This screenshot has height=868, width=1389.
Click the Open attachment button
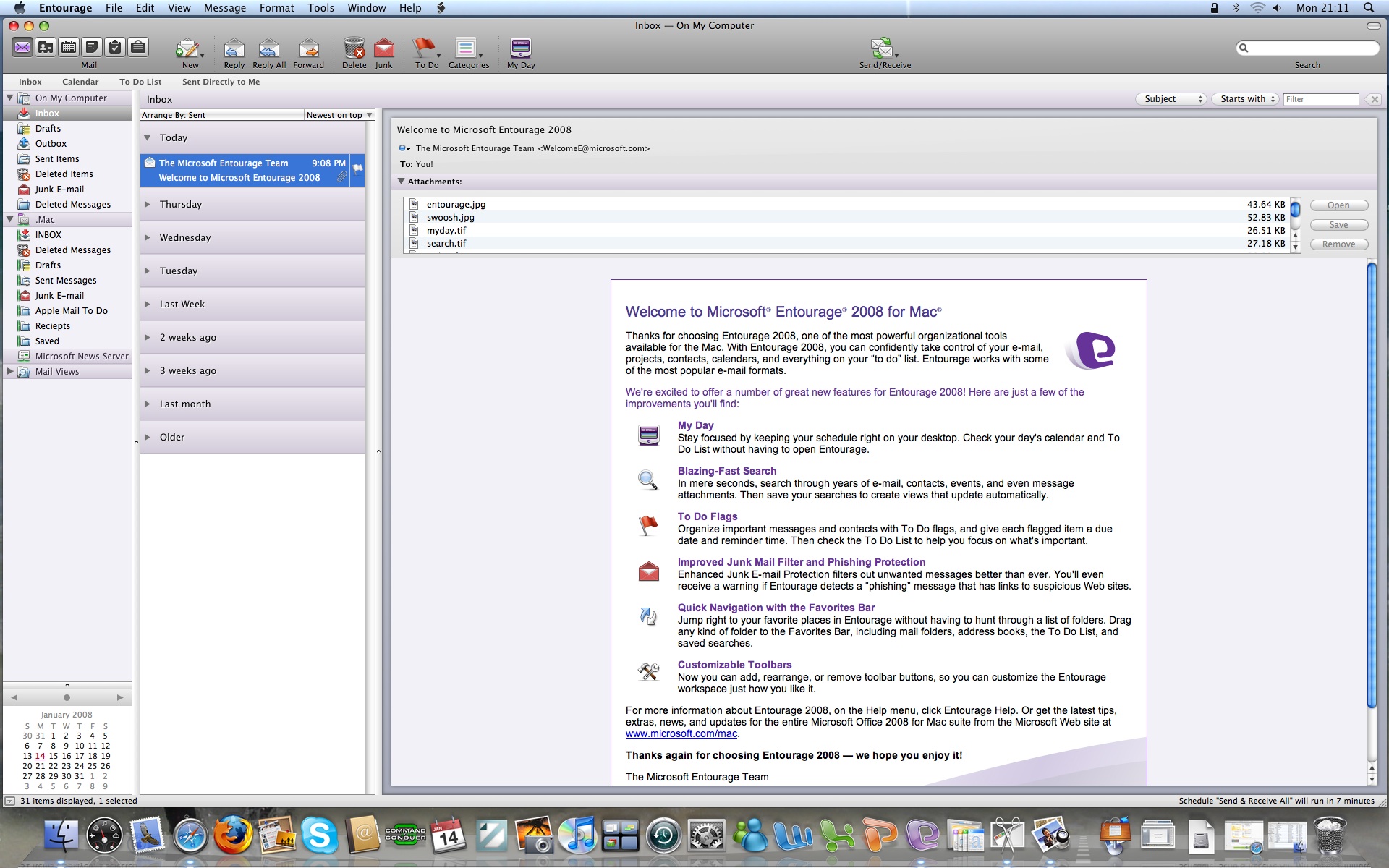[1338, 205]
